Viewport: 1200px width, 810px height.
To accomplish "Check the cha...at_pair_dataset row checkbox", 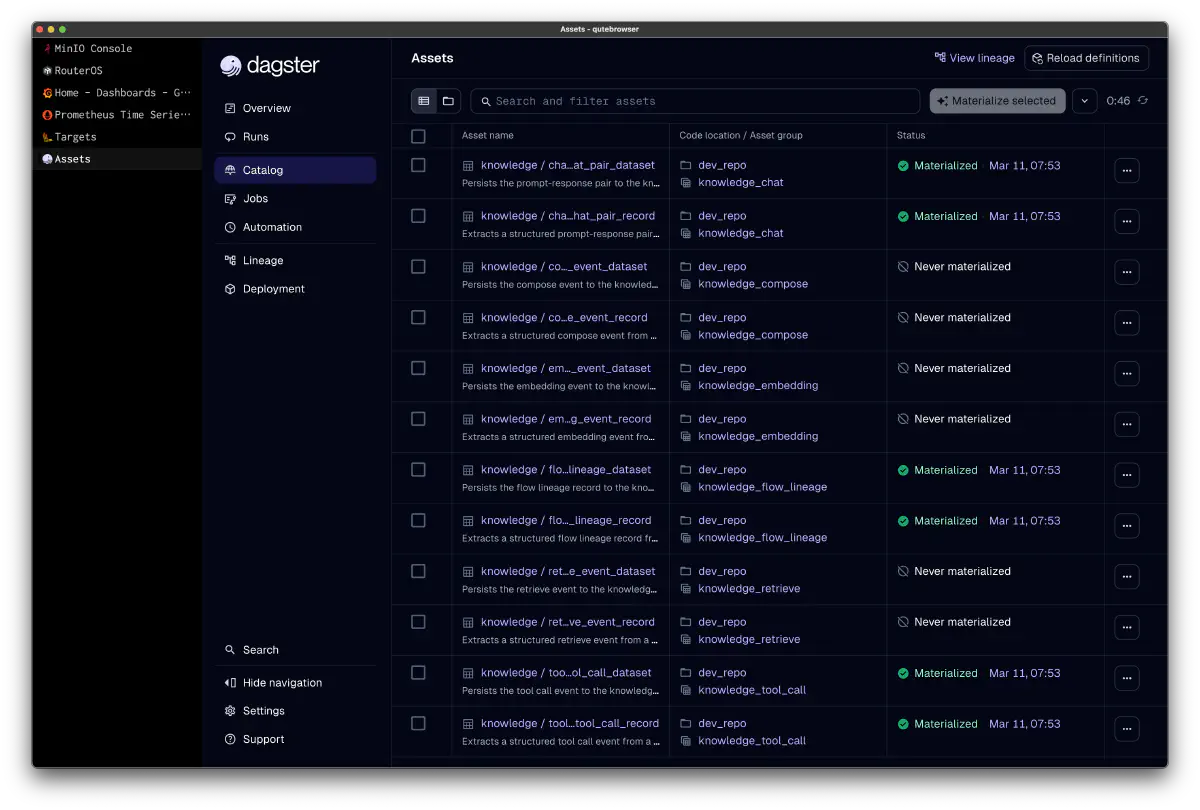I will pos(418,165).
